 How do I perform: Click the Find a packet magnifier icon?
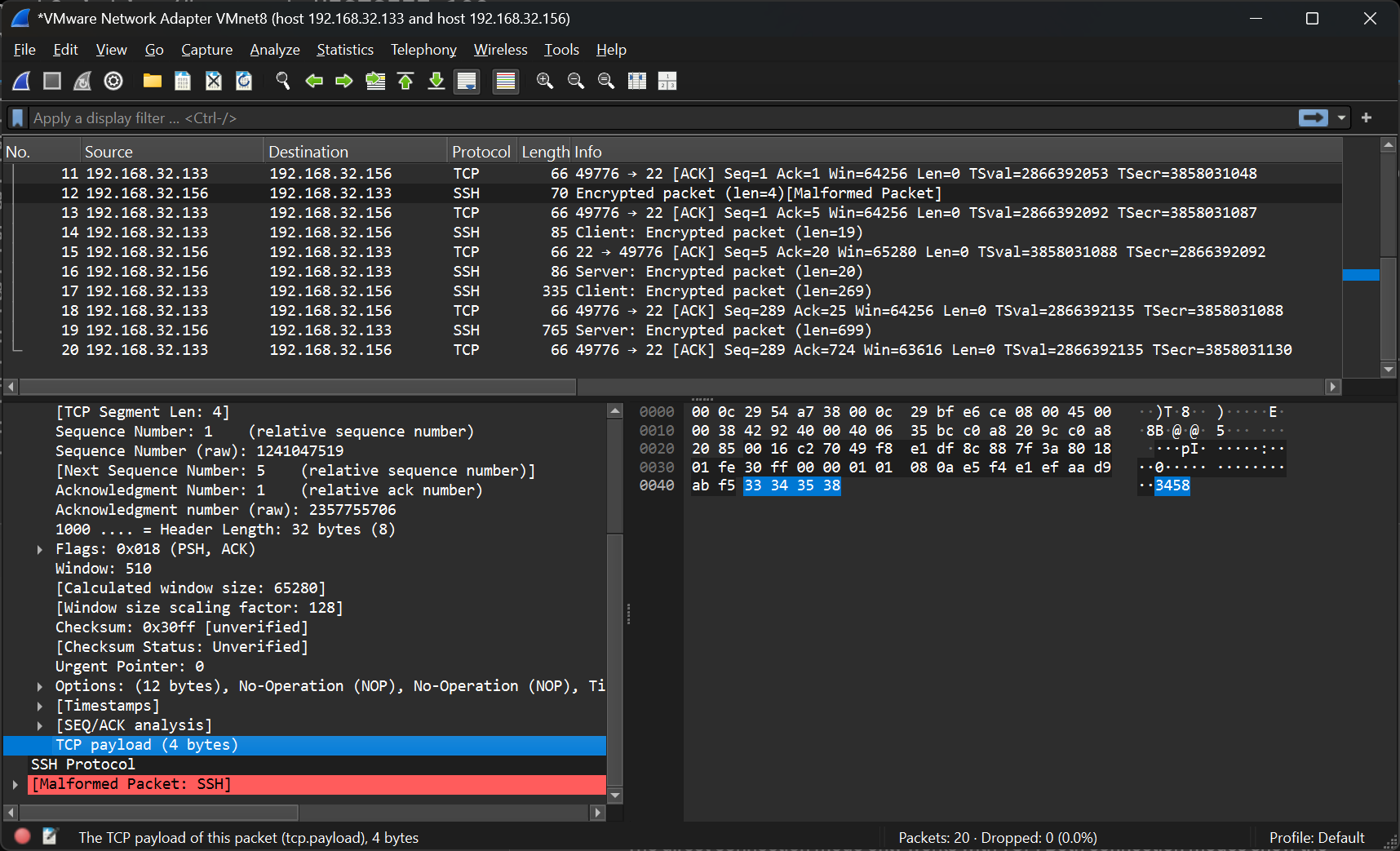[283, 81]
